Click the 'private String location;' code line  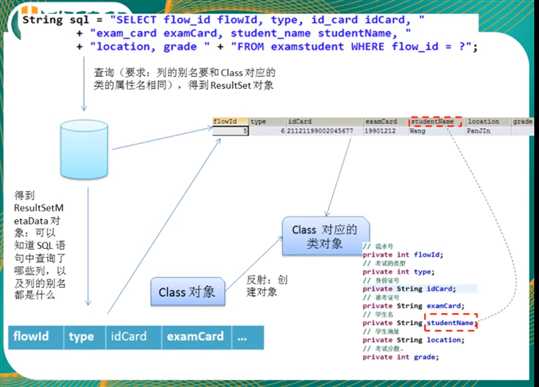414,340
